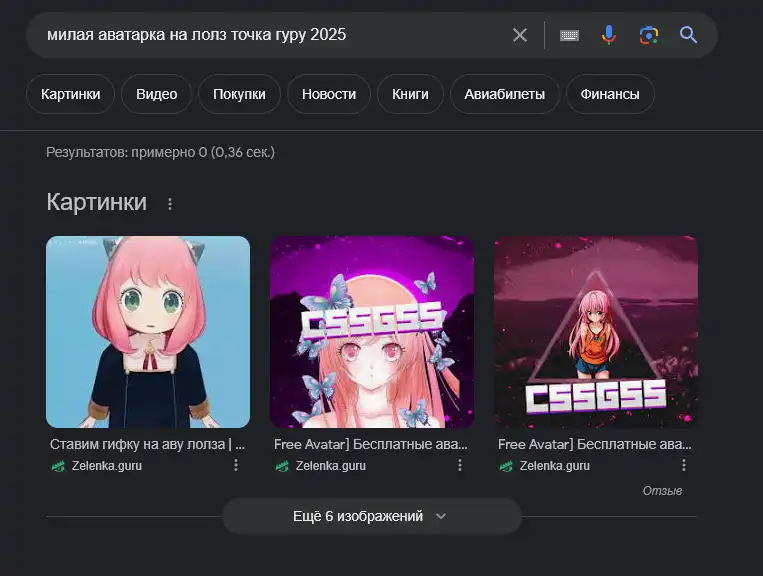Open more options for middle Free Avatar result
Viewport: 763px width, 576px height.
pos(460,465)
